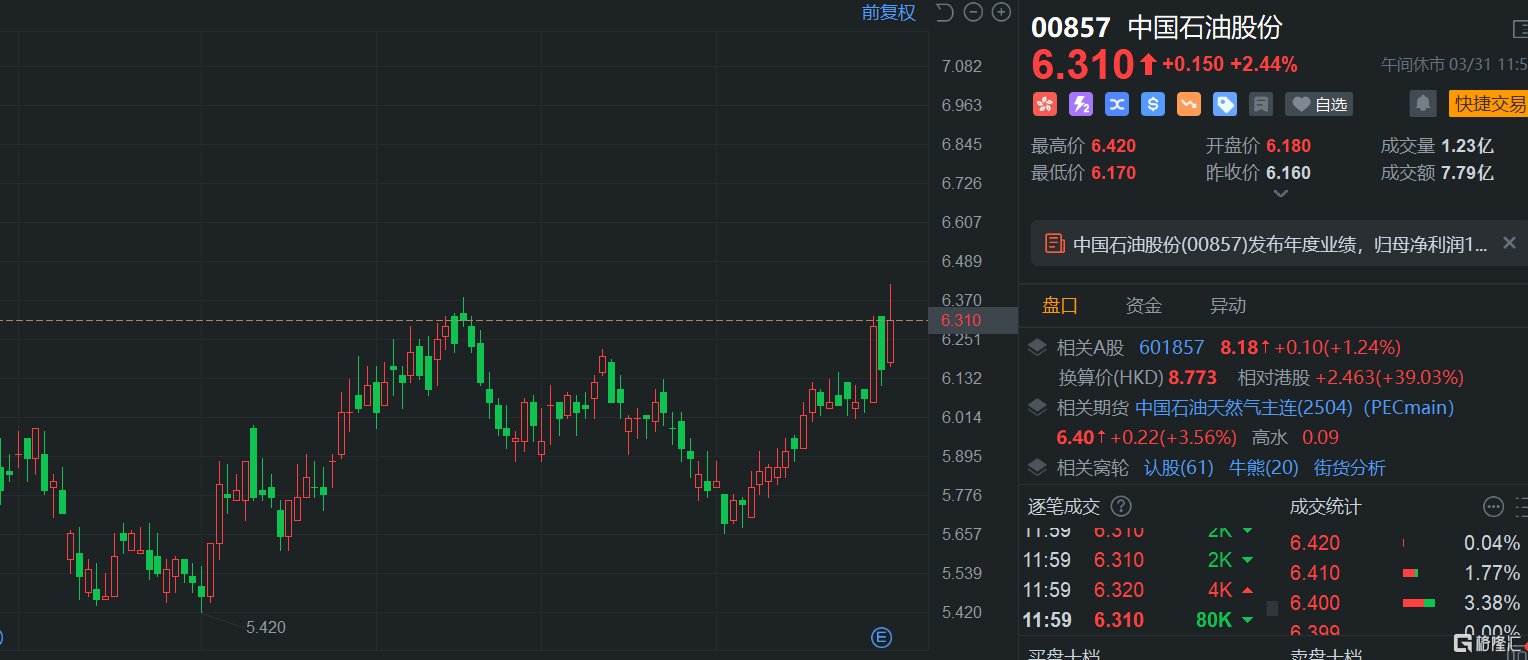Open 成交统计 more options ellipsis
This screenshot has height=660, width=1528.
point(1493,507)
